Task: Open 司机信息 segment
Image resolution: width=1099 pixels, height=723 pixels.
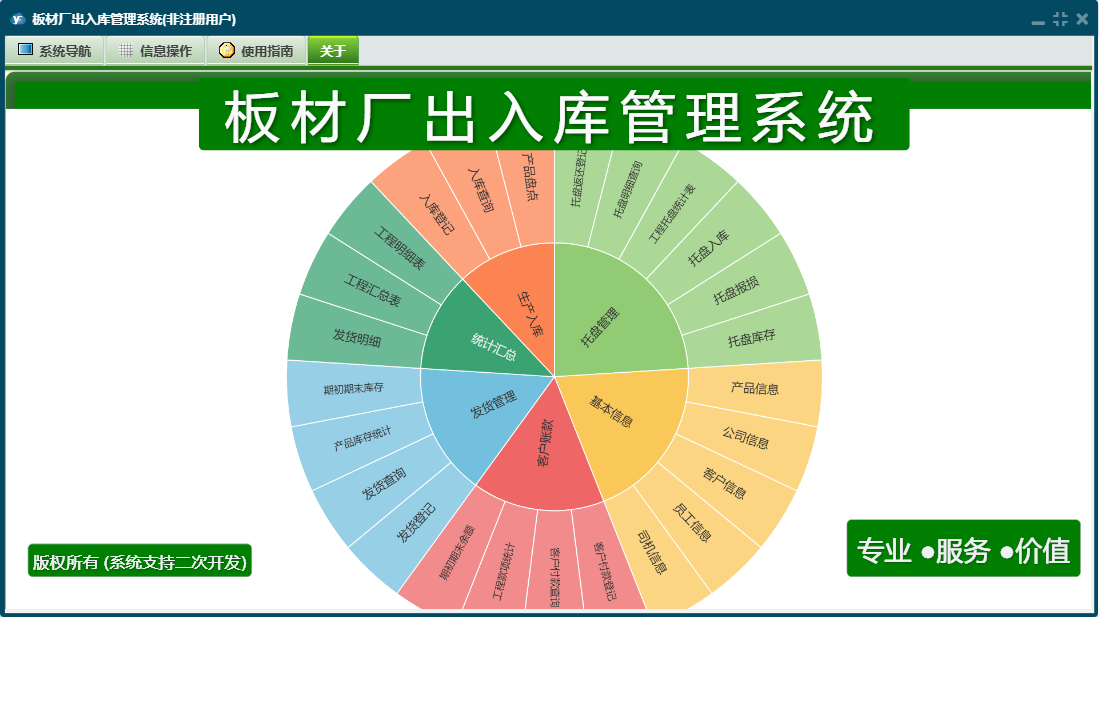Action: point(652,551)
